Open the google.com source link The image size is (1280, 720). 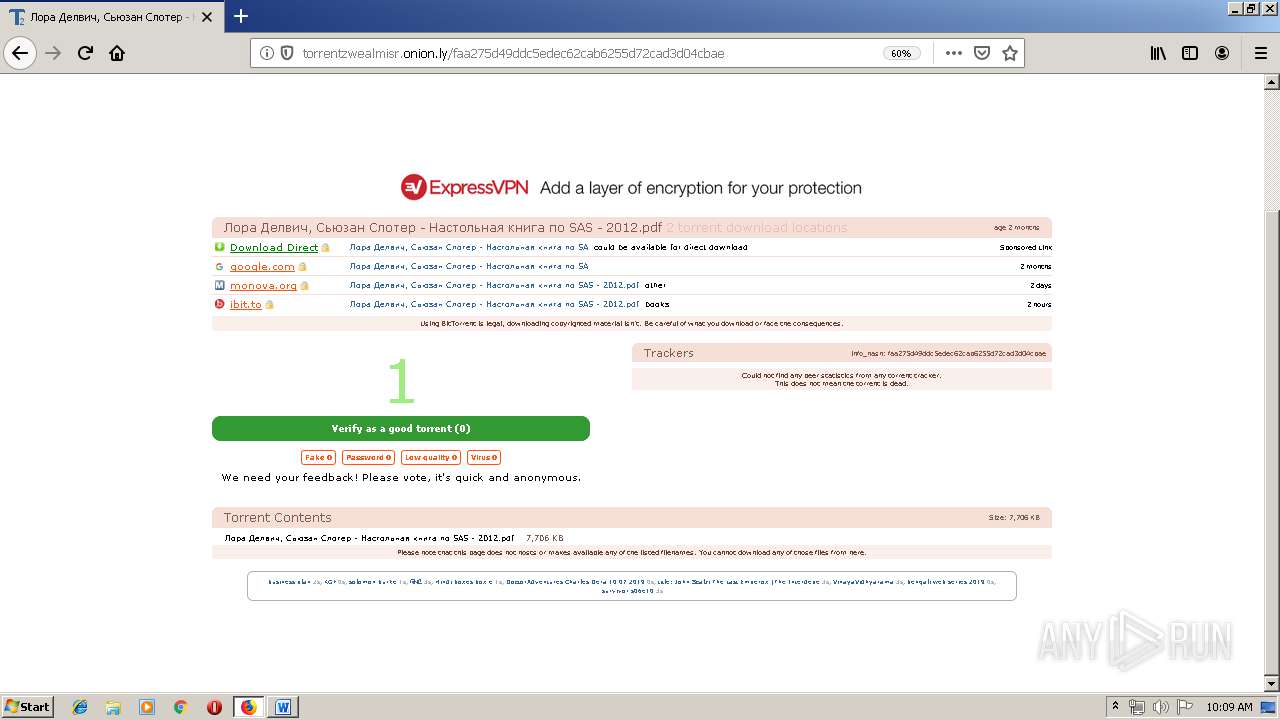(x=262, y=266)
